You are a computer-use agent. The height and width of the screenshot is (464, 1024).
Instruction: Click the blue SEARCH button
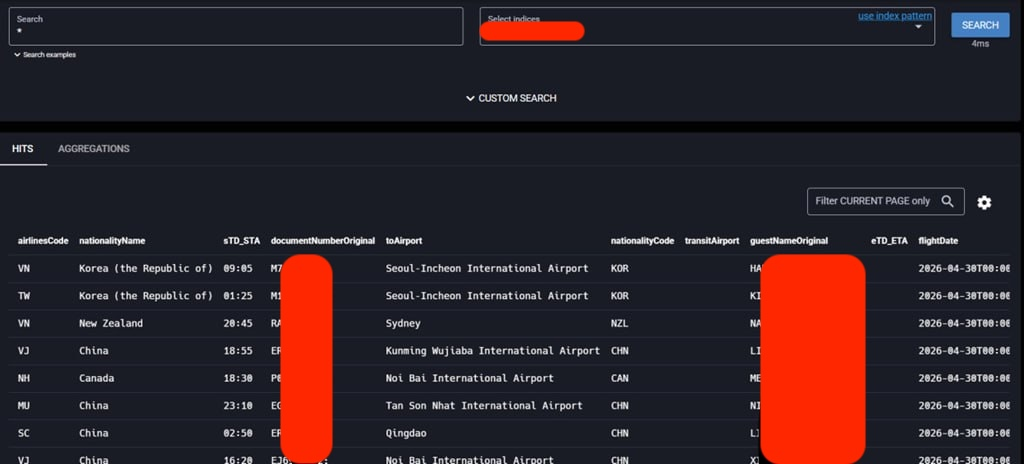point(980,25)
